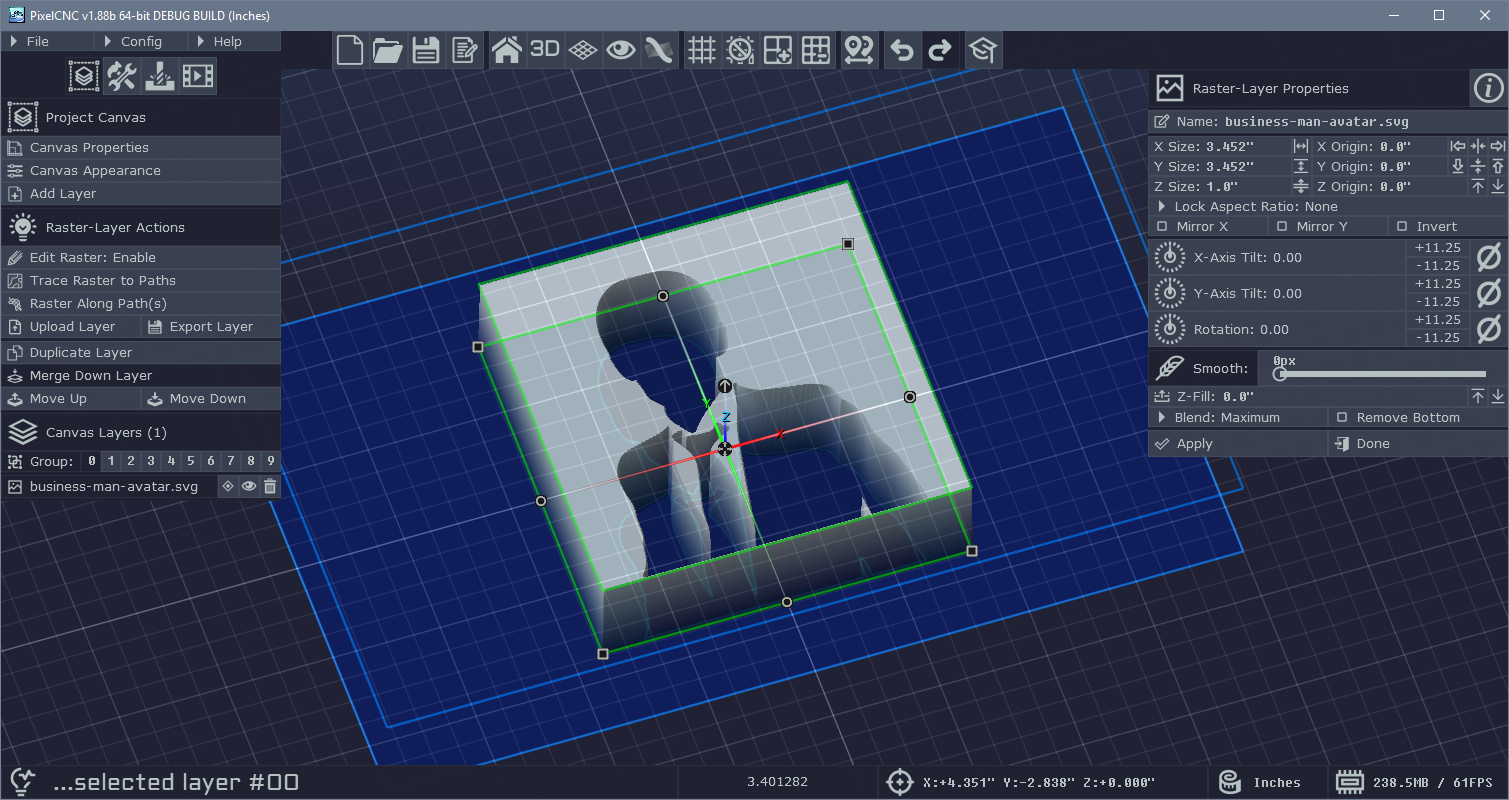This screenshot has width=1509, height=800.
Task: Open the File menu
Action: pyautogui.click(x=47, y=41)
